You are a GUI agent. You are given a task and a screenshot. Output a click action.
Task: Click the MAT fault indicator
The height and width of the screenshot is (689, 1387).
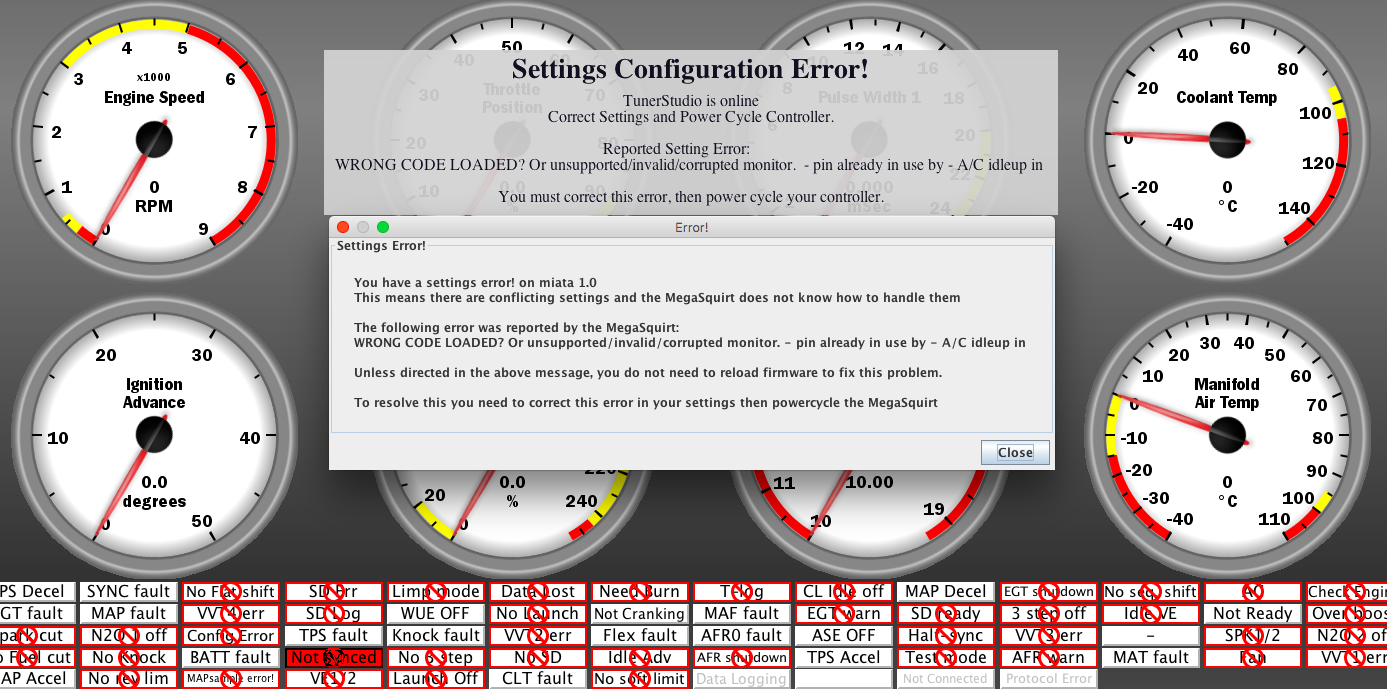tap(1150, 657)
